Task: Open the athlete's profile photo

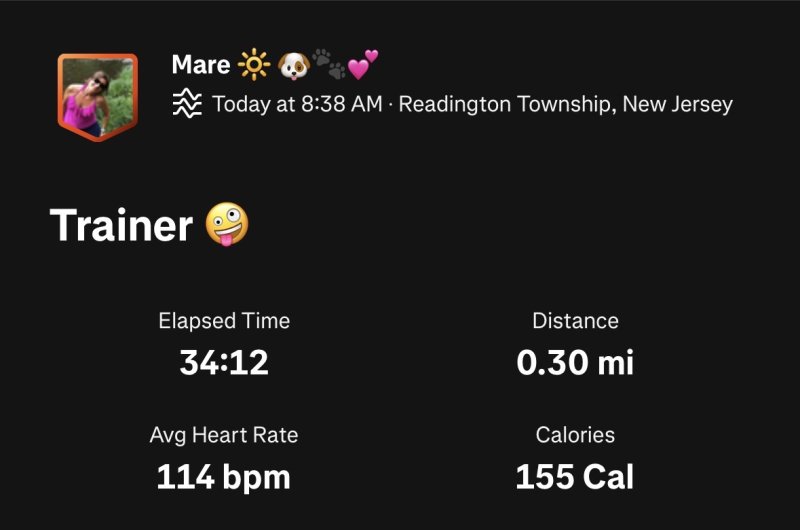Action: coord(97,95)
